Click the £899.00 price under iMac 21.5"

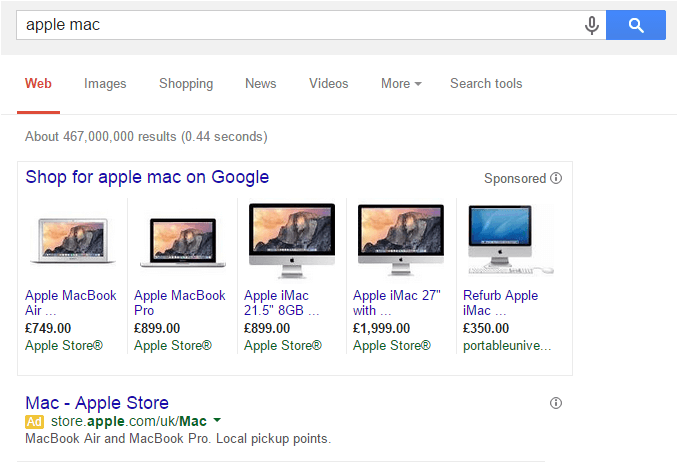tap(267, 328)
